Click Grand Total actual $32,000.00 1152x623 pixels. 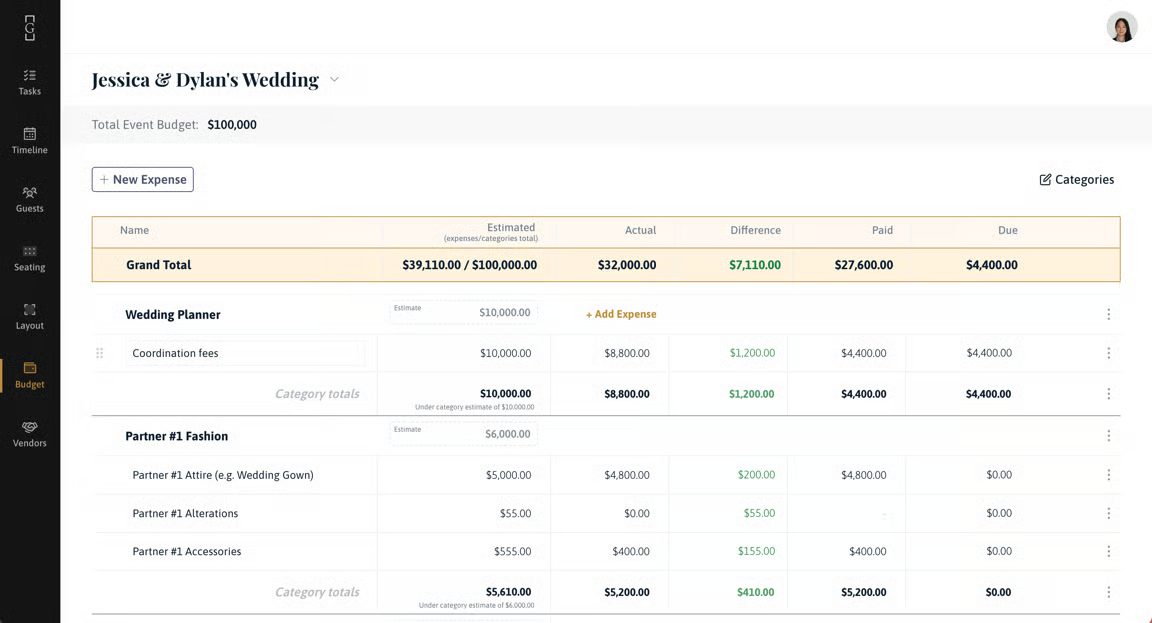click(x=627, y=264)
